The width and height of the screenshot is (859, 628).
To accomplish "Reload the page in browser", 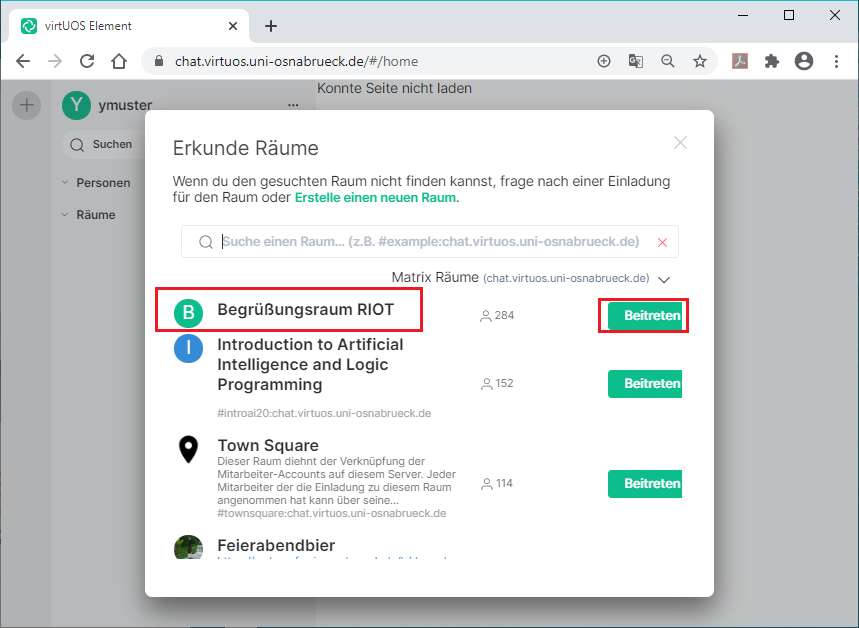I will coord(87,61).
